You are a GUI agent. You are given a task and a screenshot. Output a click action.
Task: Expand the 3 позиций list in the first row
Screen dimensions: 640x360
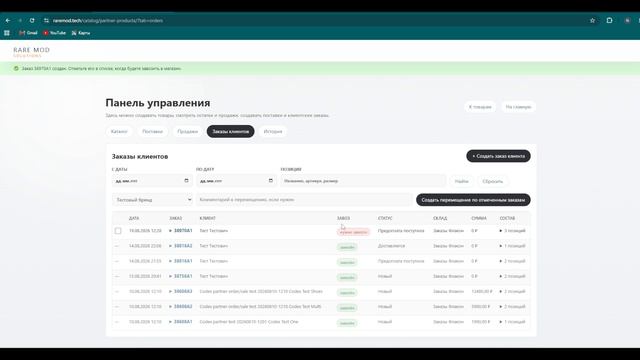click(x=512, y=231)
